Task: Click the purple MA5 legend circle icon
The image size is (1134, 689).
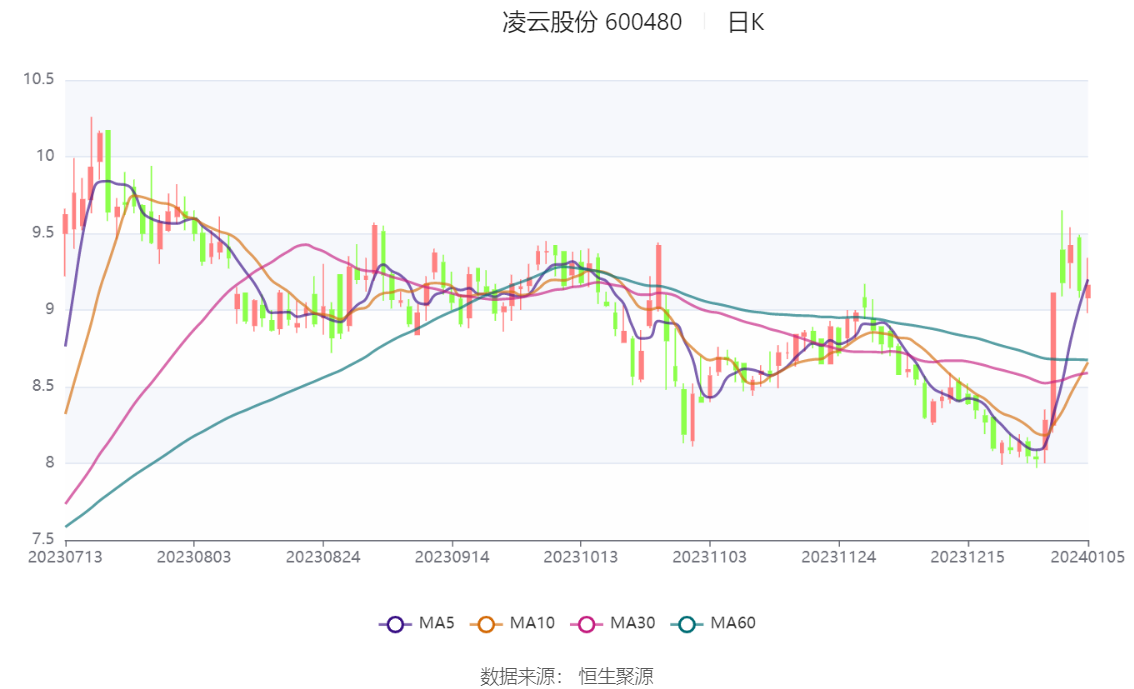Action: 395,624
